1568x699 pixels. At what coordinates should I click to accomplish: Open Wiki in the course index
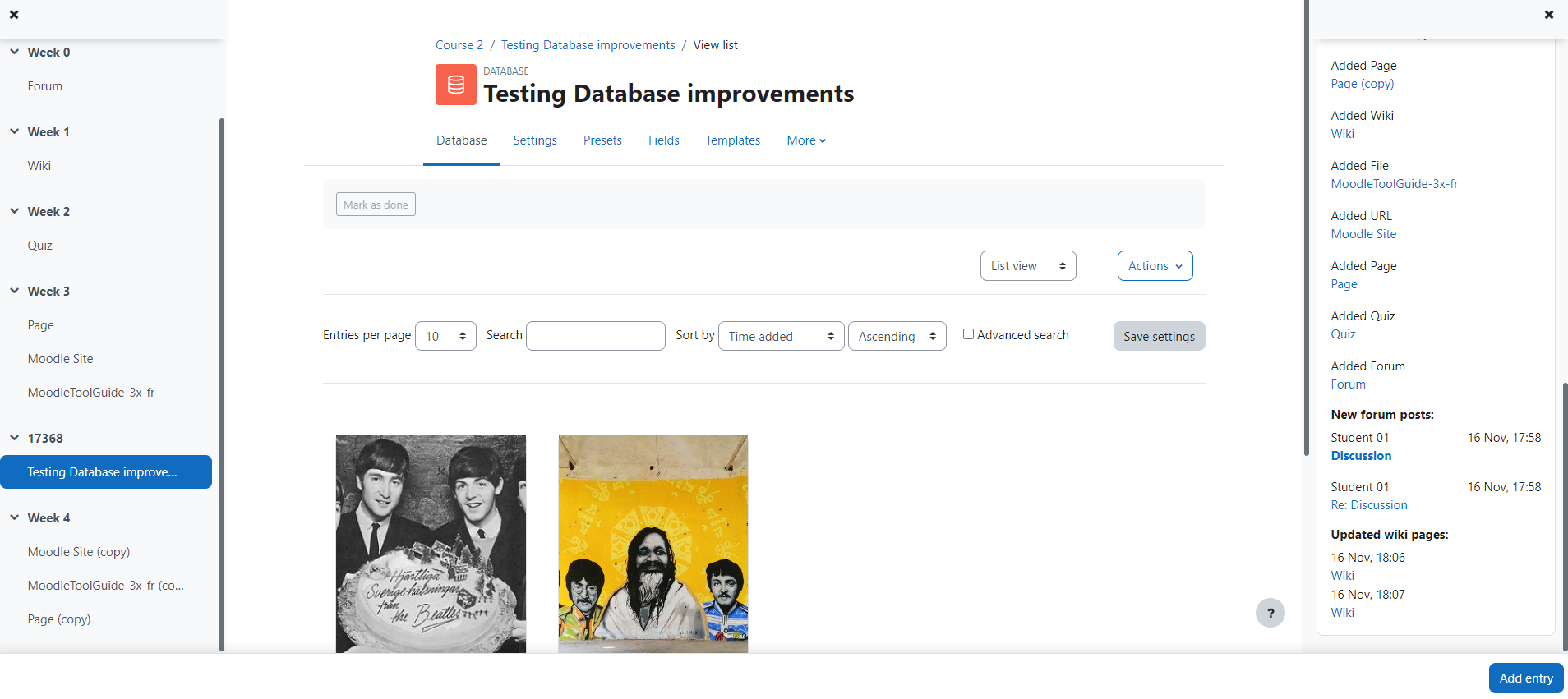[x=39, y=166]
